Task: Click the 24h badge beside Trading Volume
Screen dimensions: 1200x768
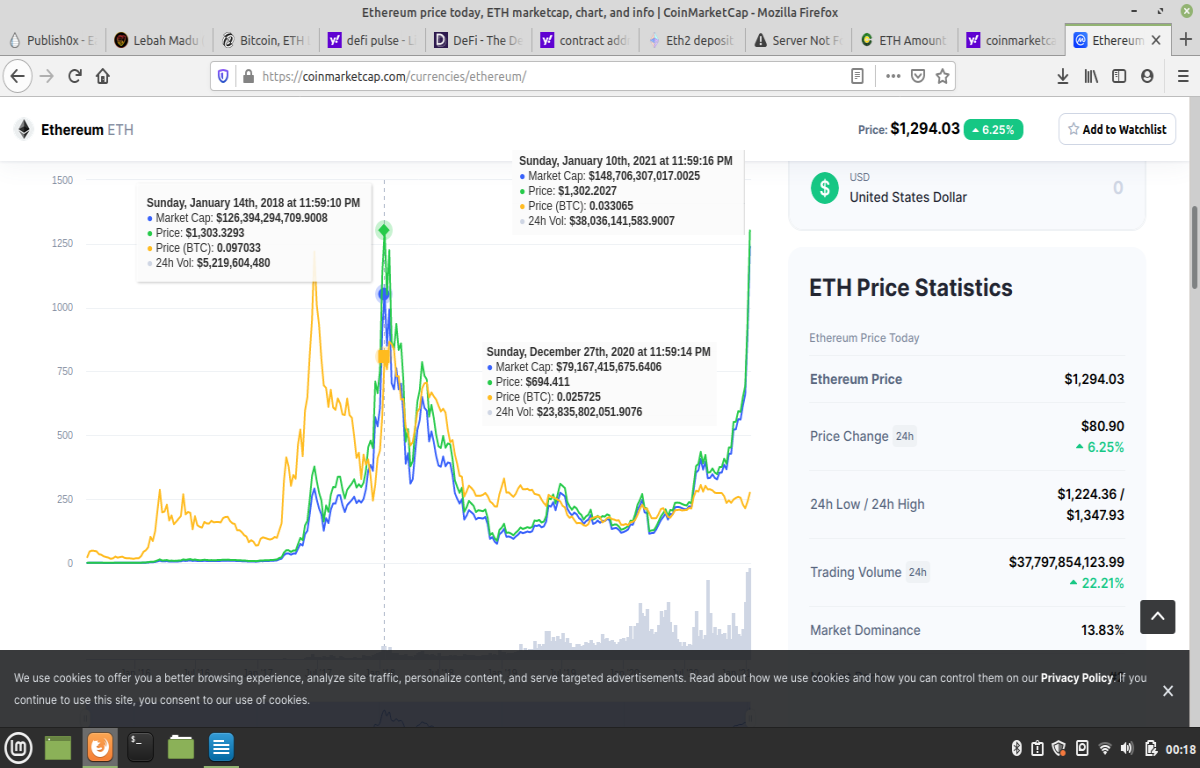Action: (918, 572)
